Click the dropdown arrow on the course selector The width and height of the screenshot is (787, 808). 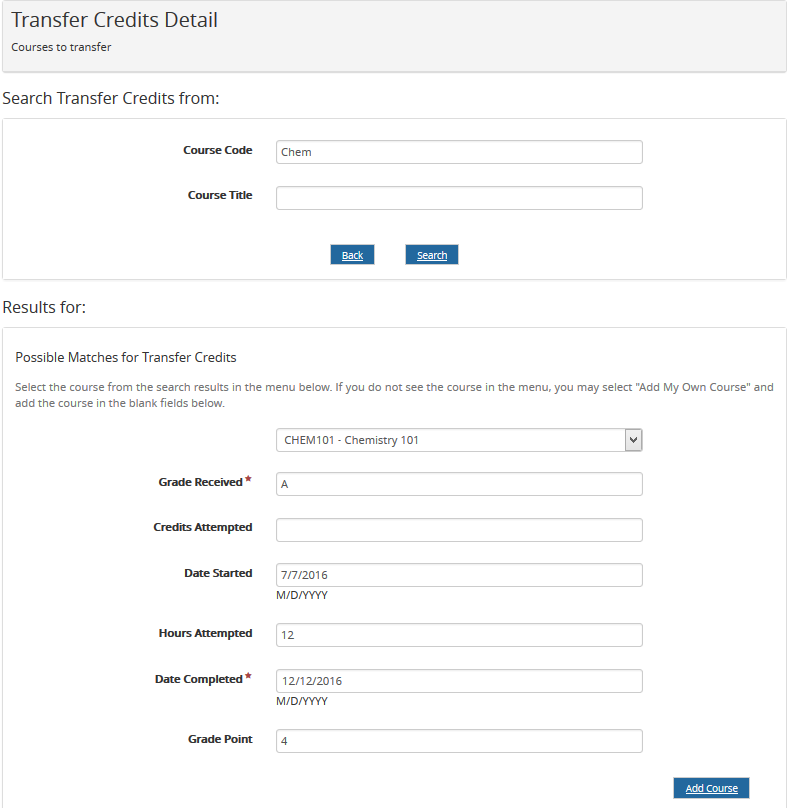pyautogui.click(x=634, y=439)
